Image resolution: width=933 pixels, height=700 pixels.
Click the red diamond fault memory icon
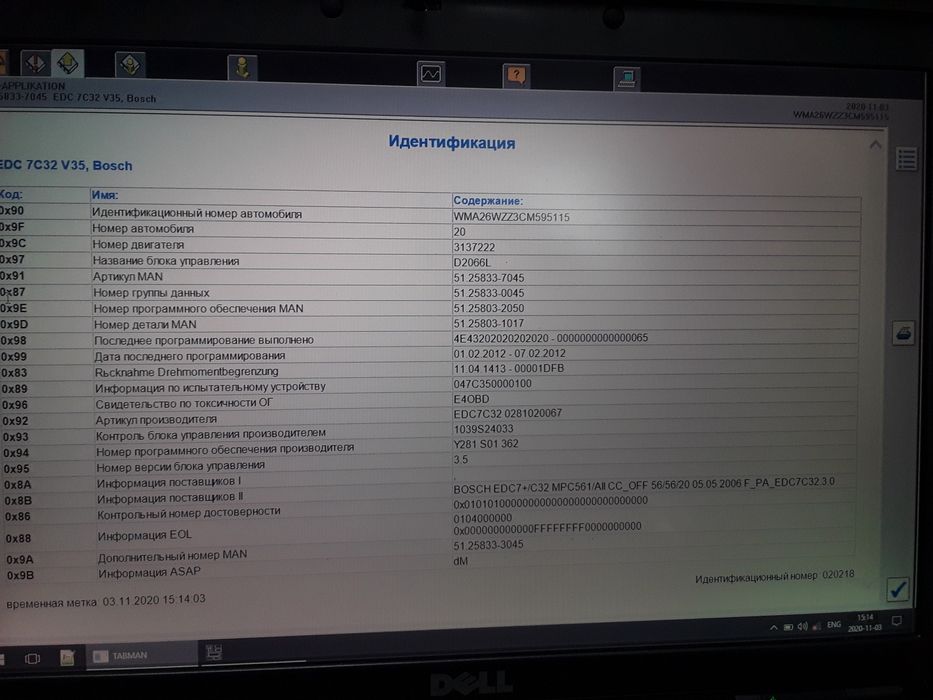35,63
